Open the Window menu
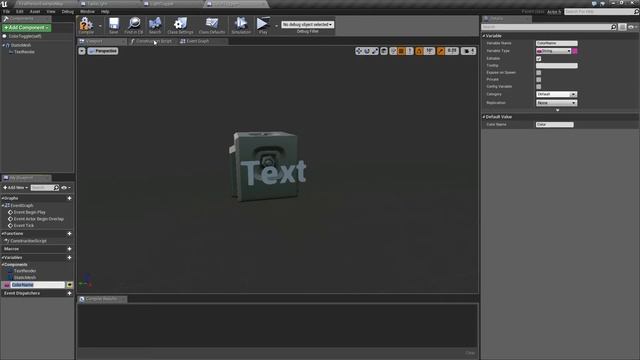The image size is (640, 360). pyautogui.click(x=87, y=12)
